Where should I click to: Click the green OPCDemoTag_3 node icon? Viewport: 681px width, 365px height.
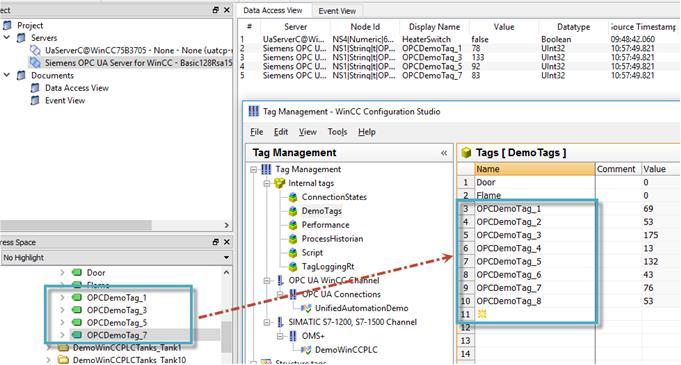pos(77,310)
